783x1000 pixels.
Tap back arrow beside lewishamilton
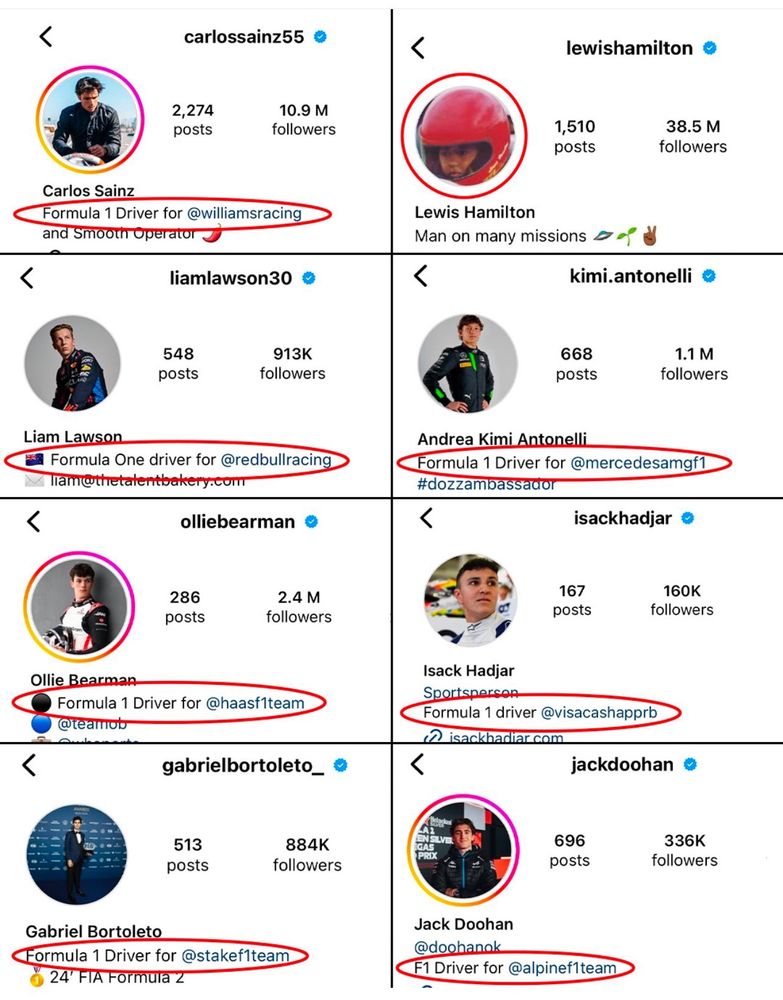[x=418, y=47]
